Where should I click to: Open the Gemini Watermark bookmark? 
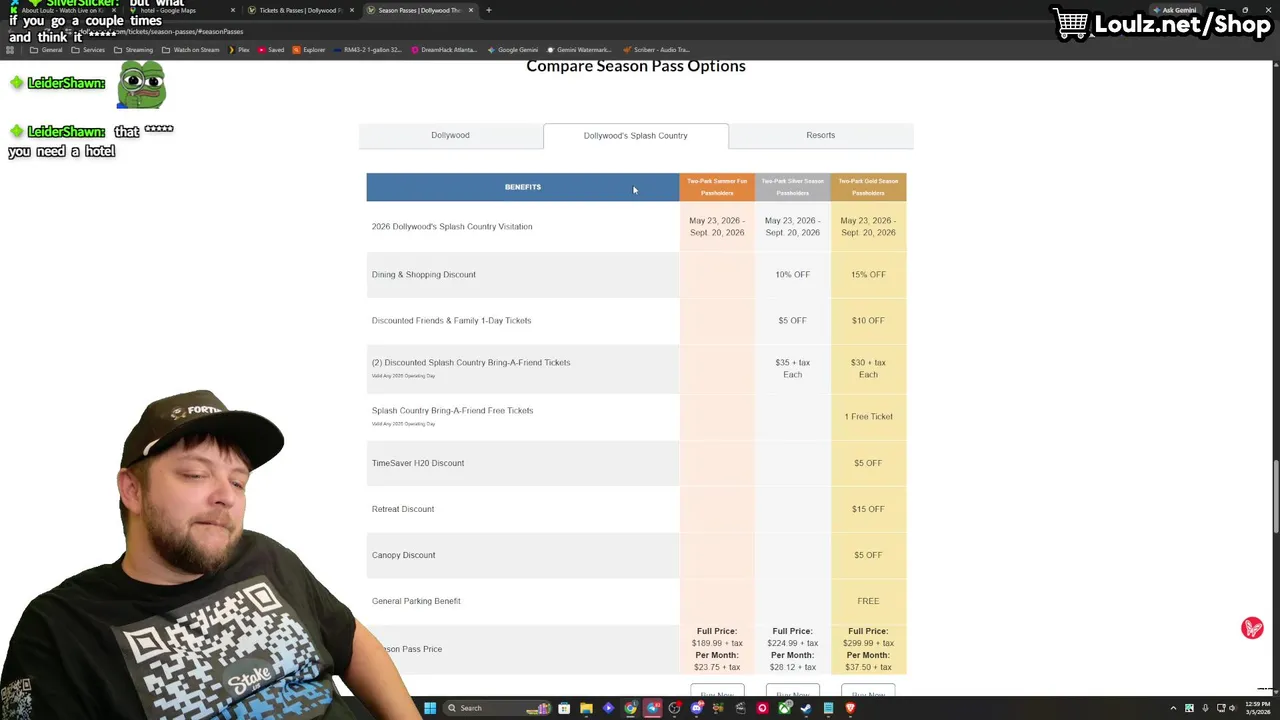click(579, 49)
